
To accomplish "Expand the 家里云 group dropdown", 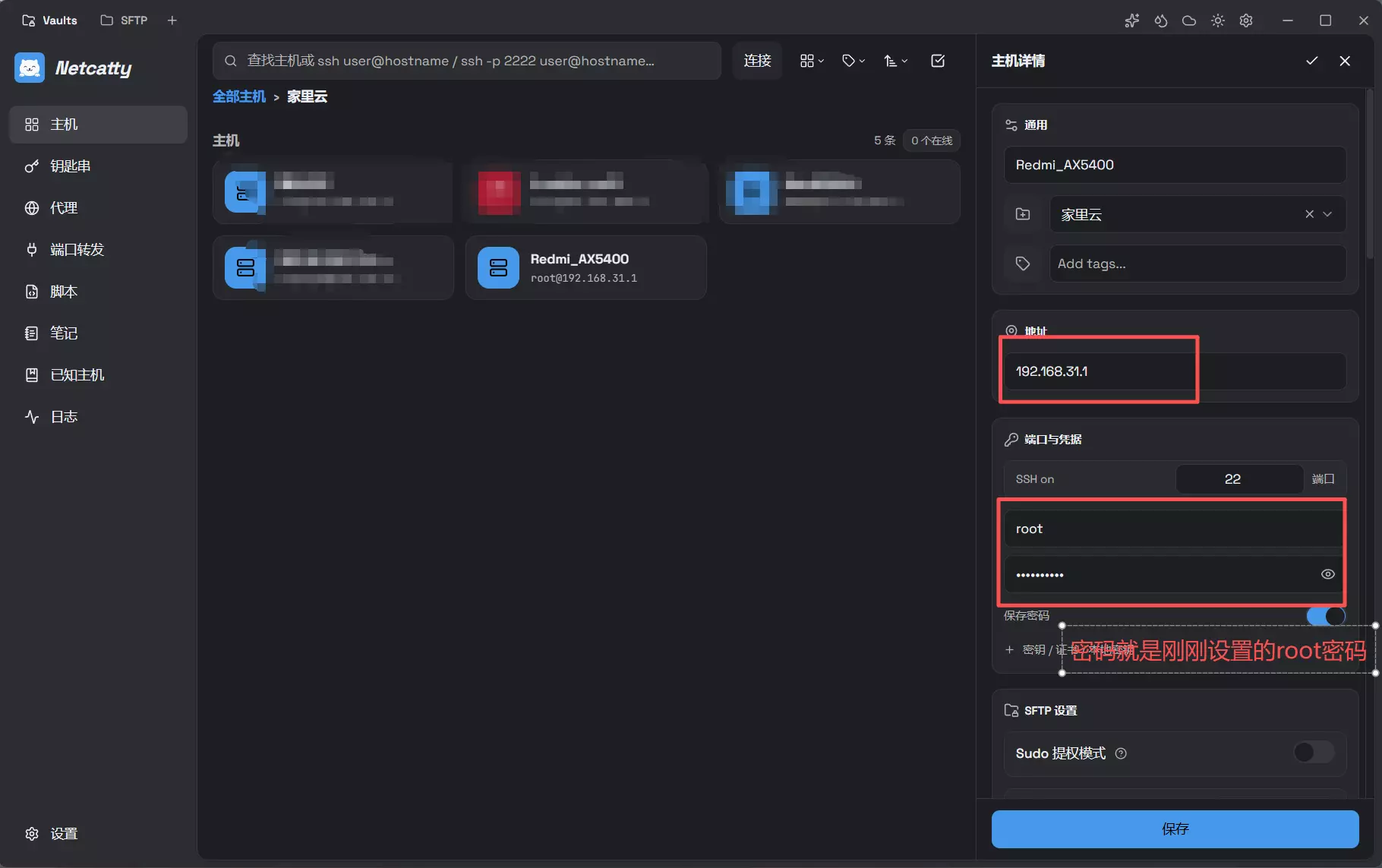I will pos(1327,214).
